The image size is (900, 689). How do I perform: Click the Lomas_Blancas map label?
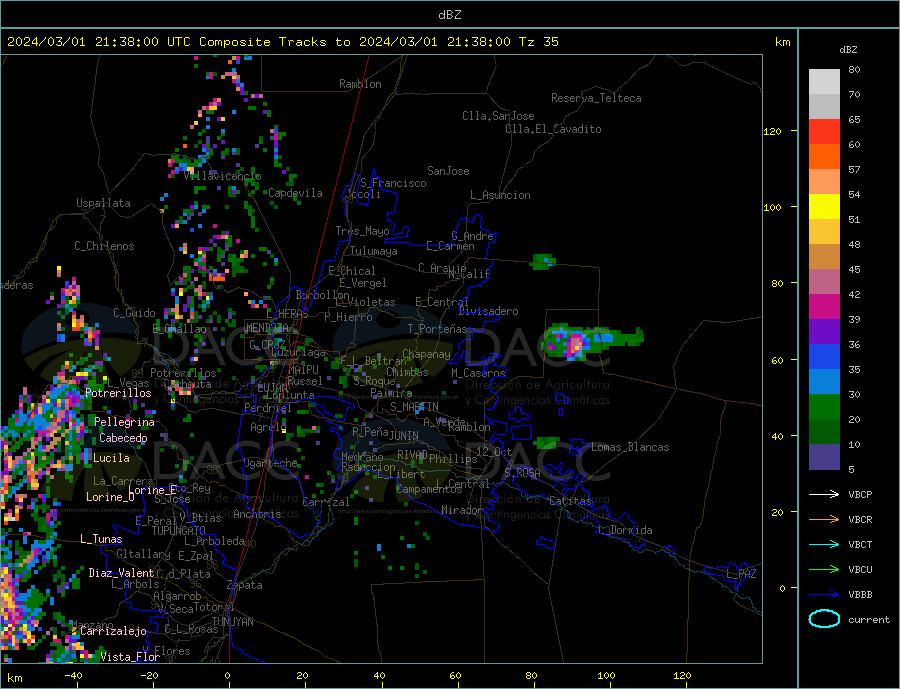(x=630, y=447)
